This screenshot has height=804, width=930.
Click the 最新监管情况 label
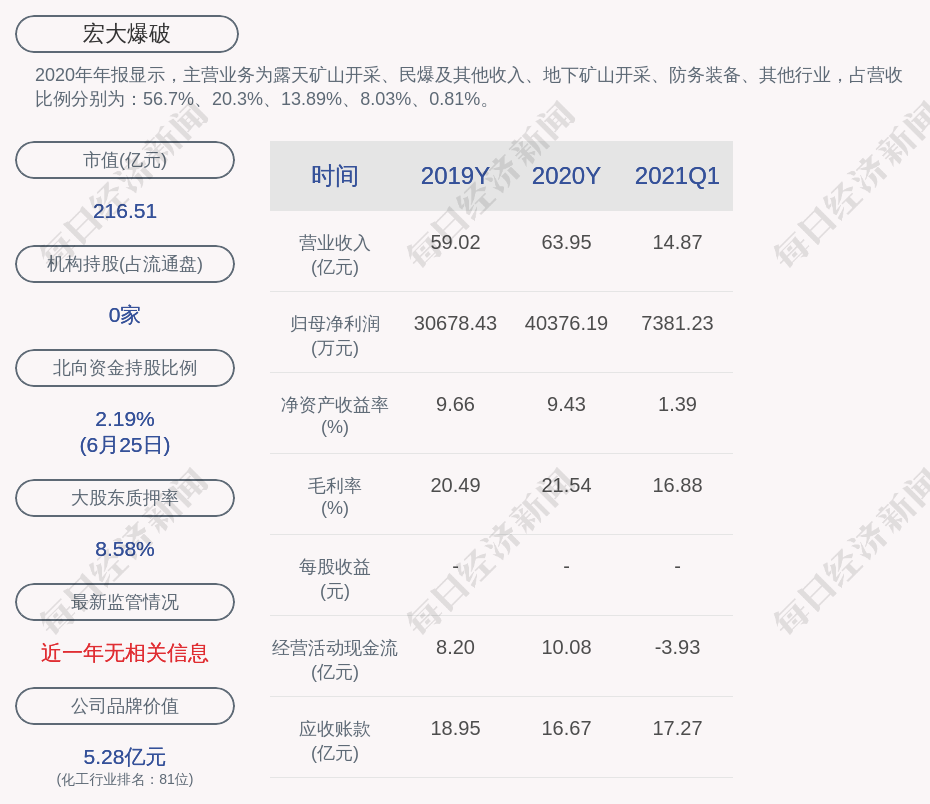pos(125,602)
